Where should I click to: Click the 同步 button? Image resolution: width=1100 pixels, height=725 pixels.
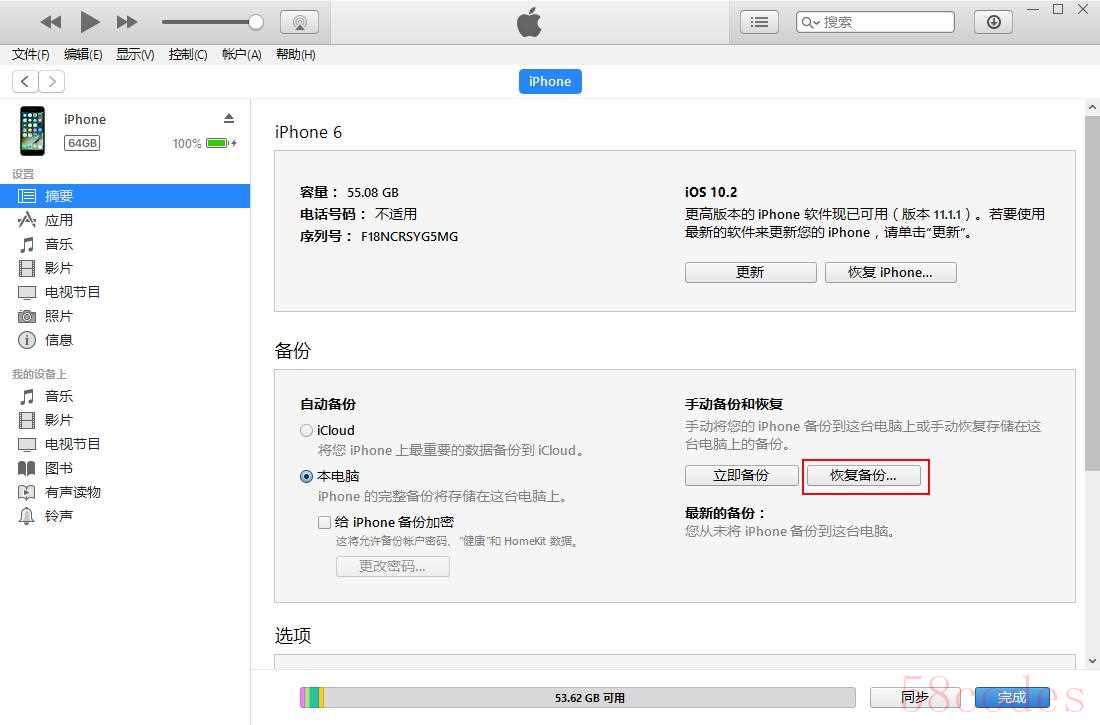[915, 697]
